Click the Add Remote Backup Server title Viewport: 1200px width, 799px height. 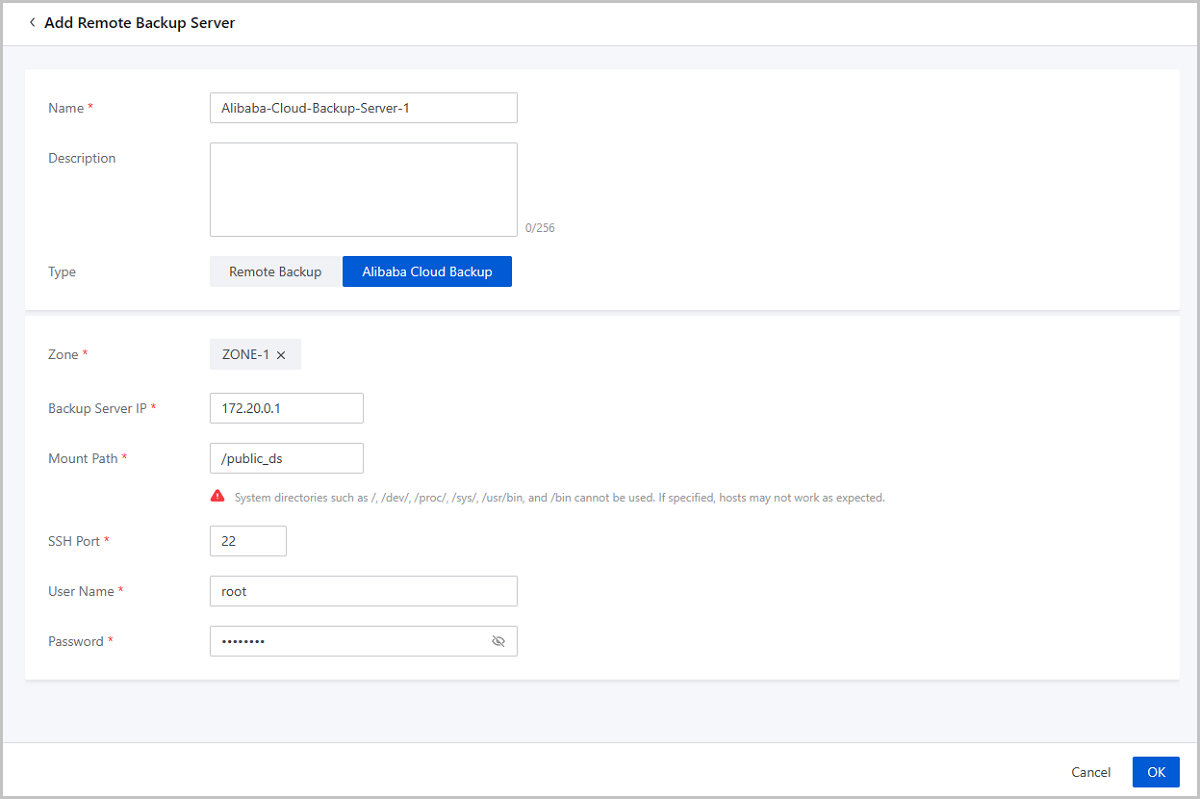139,22
